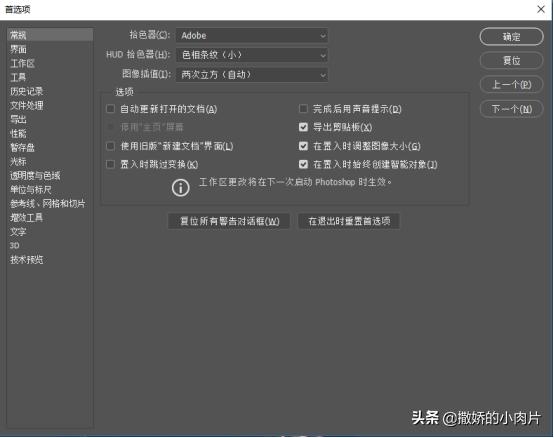The width and height of the screenshot is (554, 438).
Task: Click the info icon beside workspace notice
Action: point(181,188)
